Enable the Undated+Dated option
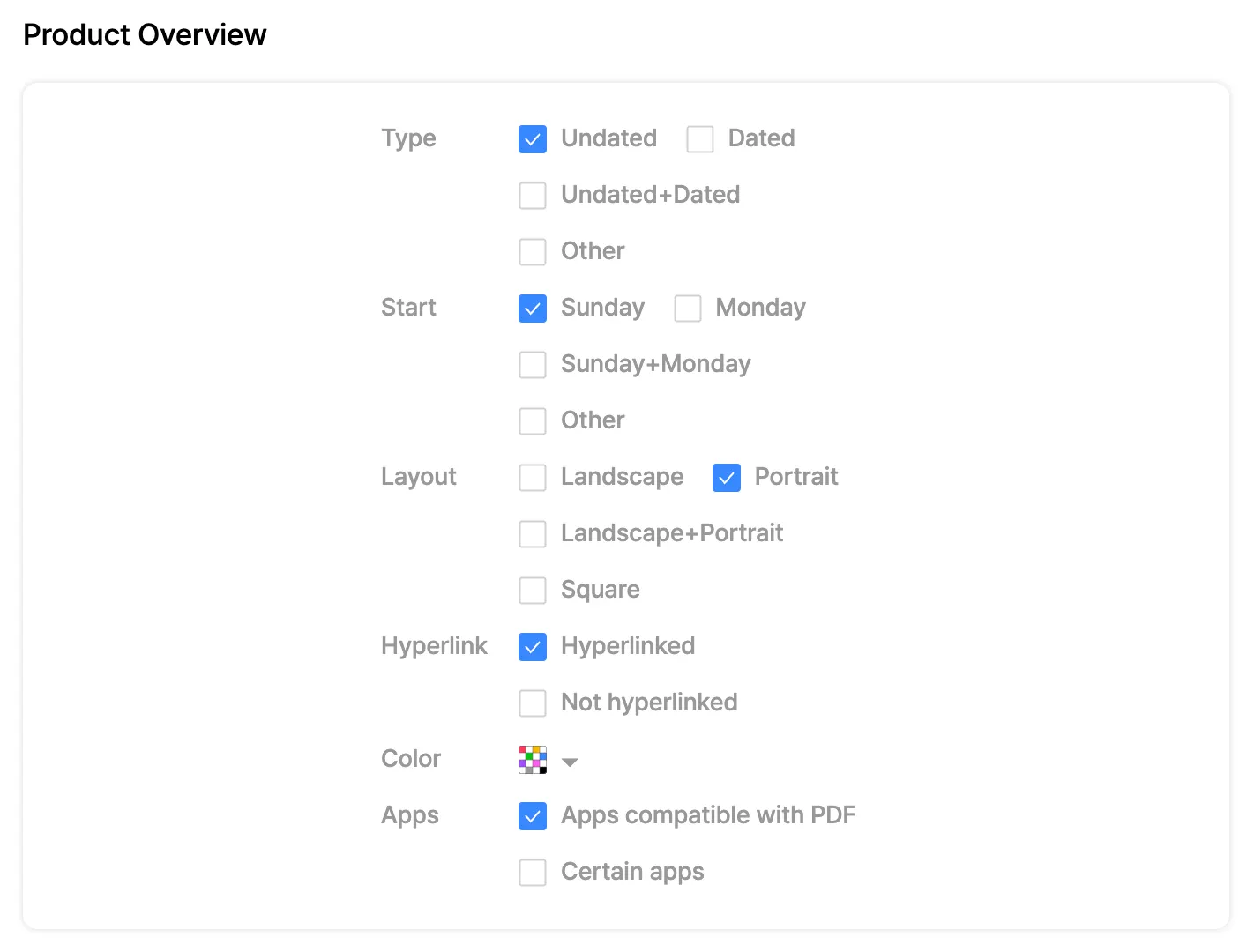 click(533, 196)
